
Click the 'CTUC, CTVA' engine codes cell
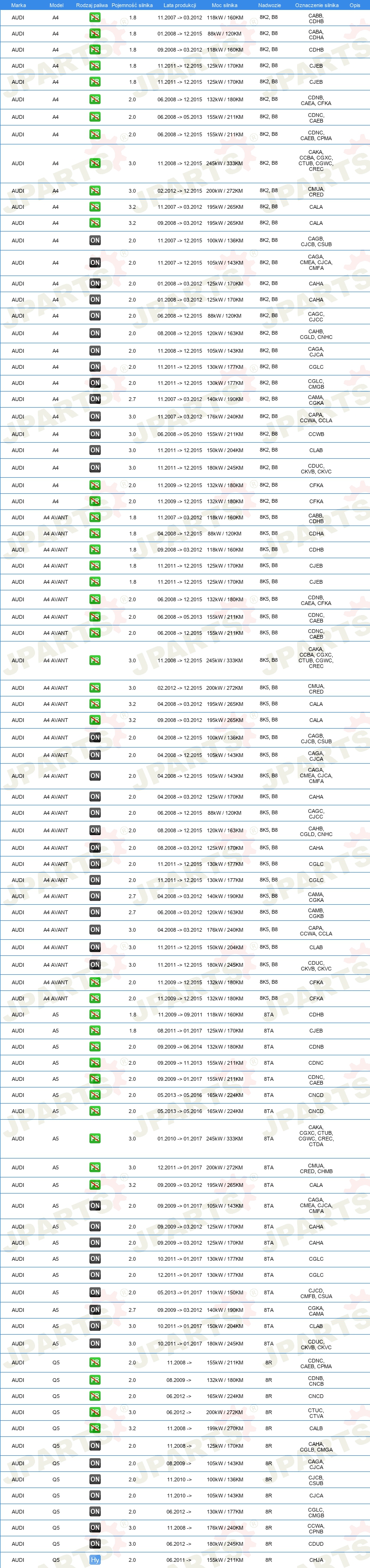point(316,1413)
